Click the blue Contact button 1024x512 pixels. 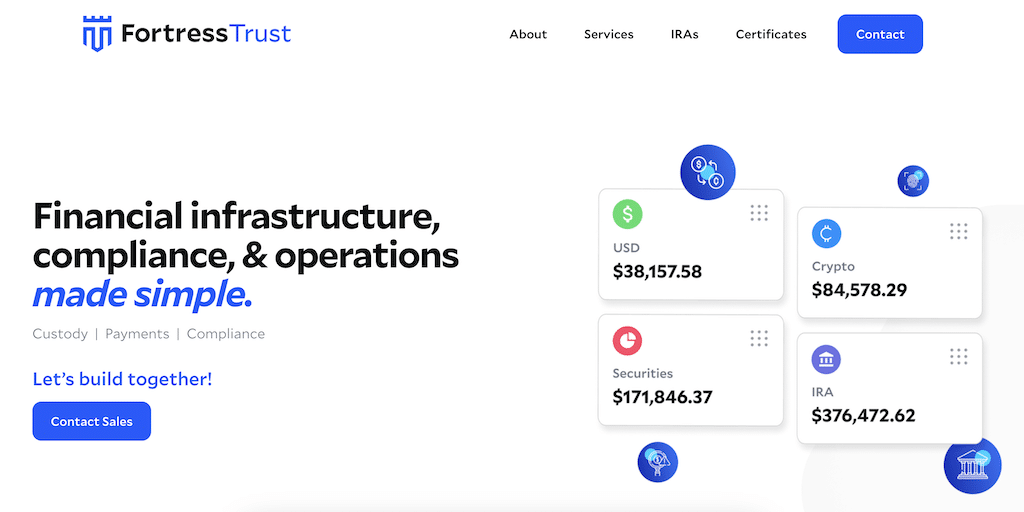coord(880,34)
